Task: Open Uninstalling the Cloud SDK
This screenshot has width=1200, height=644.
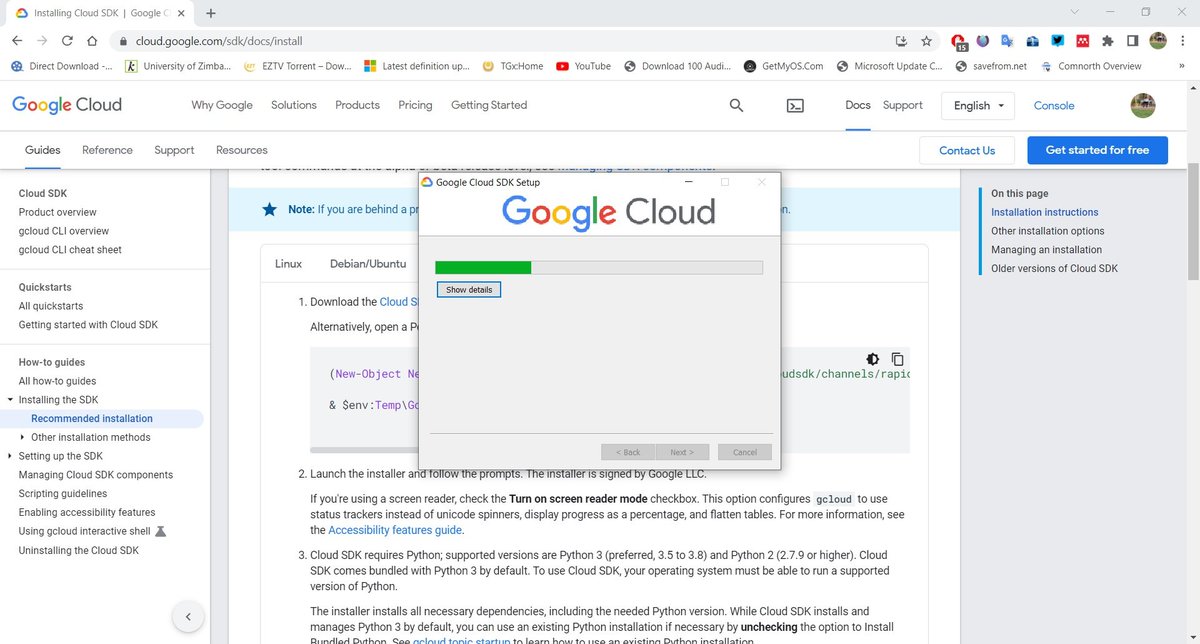Action: coord(79,550)
